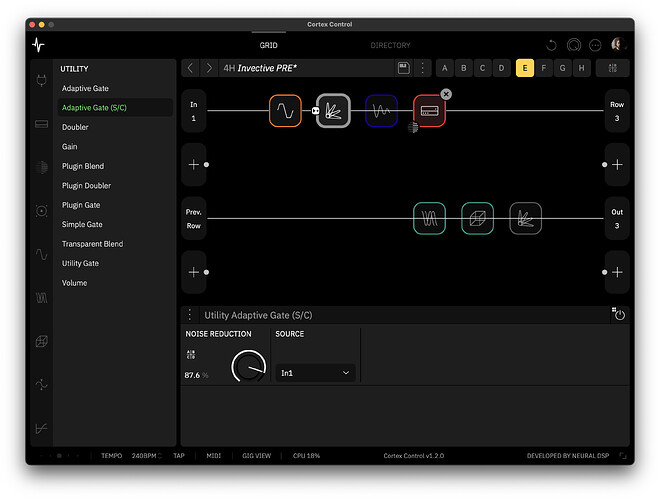Open the noise reduction parameter assign icon
661x500 pixels.
click(x=191, y=355)
